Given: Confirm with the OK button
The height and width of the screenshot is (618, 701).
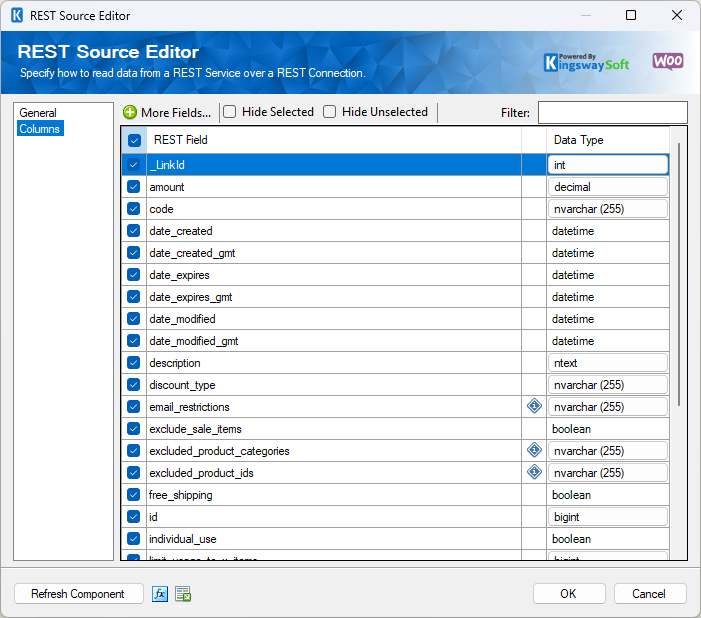Looking at the screenshot, I should pyautogui.click(x=569, y=593).
